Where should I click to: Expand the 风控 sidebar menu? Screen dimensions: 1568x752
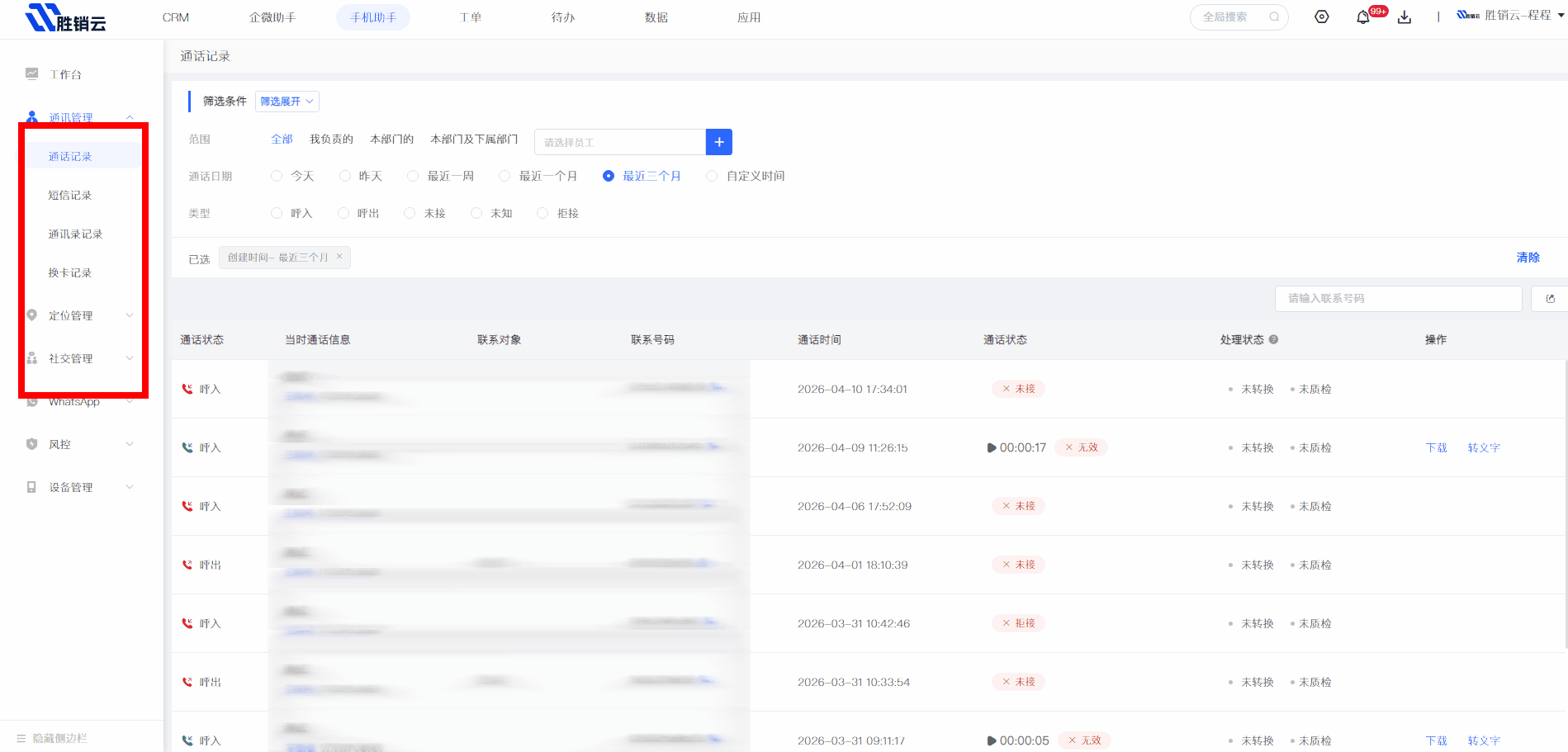pyautogui.click(x=78, y=444)
